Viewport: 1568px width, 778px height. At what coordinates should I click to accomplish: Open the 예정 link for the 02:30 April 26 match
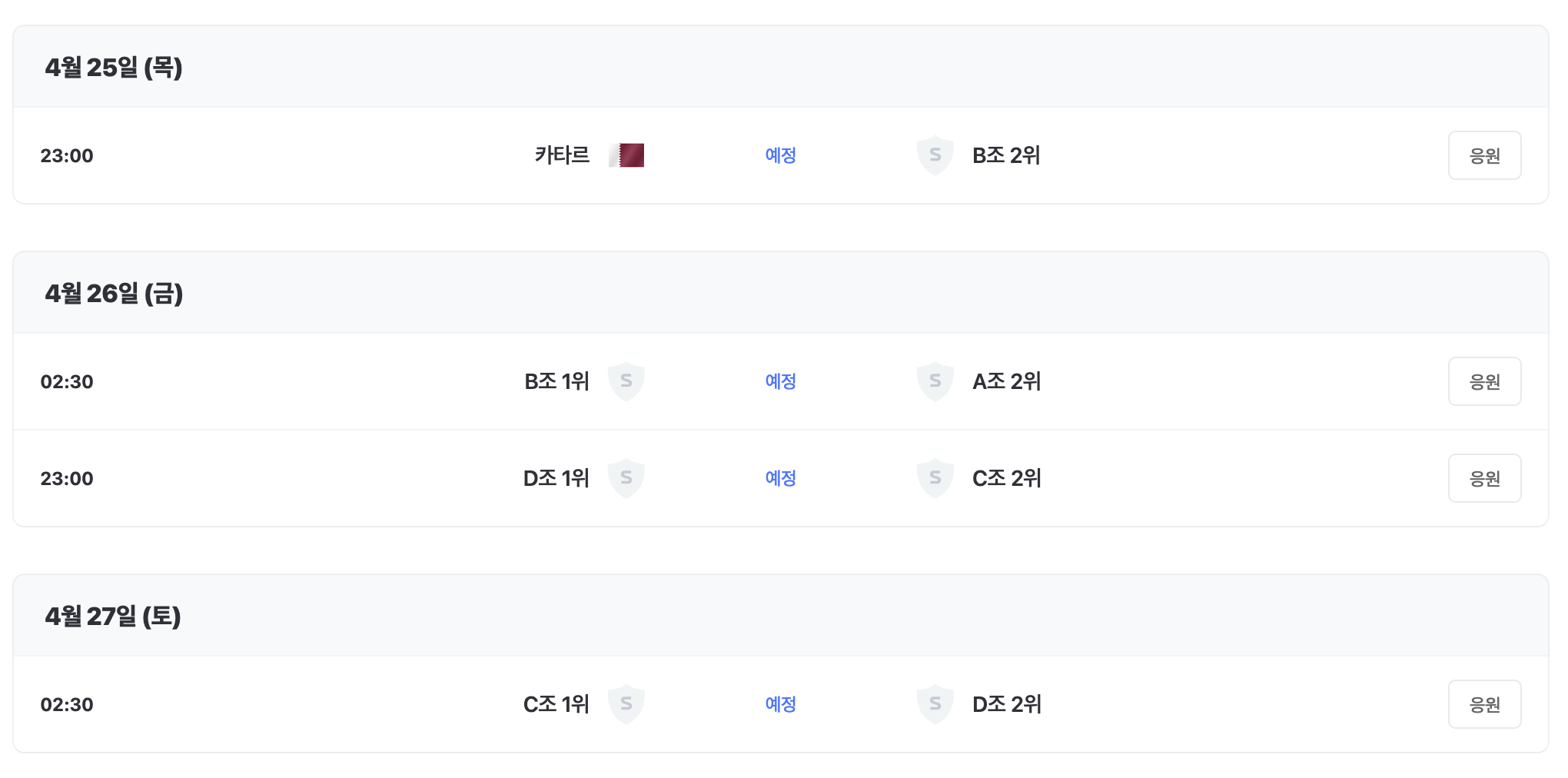pos(780,381)
